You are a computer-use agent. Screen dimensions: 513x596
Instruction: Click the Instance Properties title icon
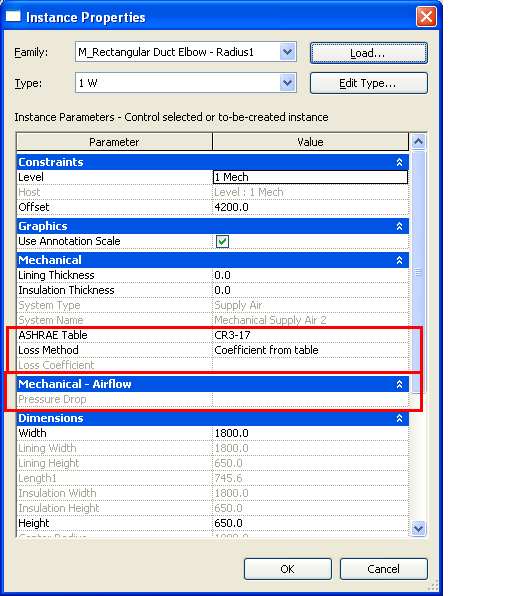coord(13,17)
